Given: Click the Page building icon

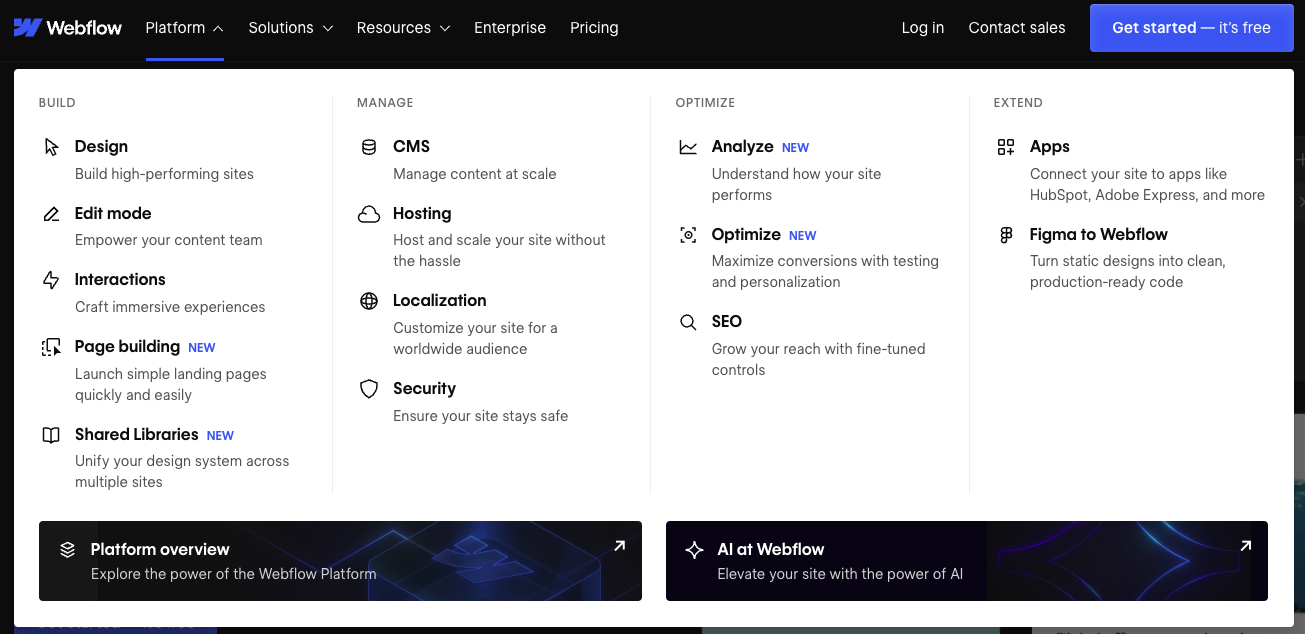Looking at the screenshot, I should coord(51,347).
